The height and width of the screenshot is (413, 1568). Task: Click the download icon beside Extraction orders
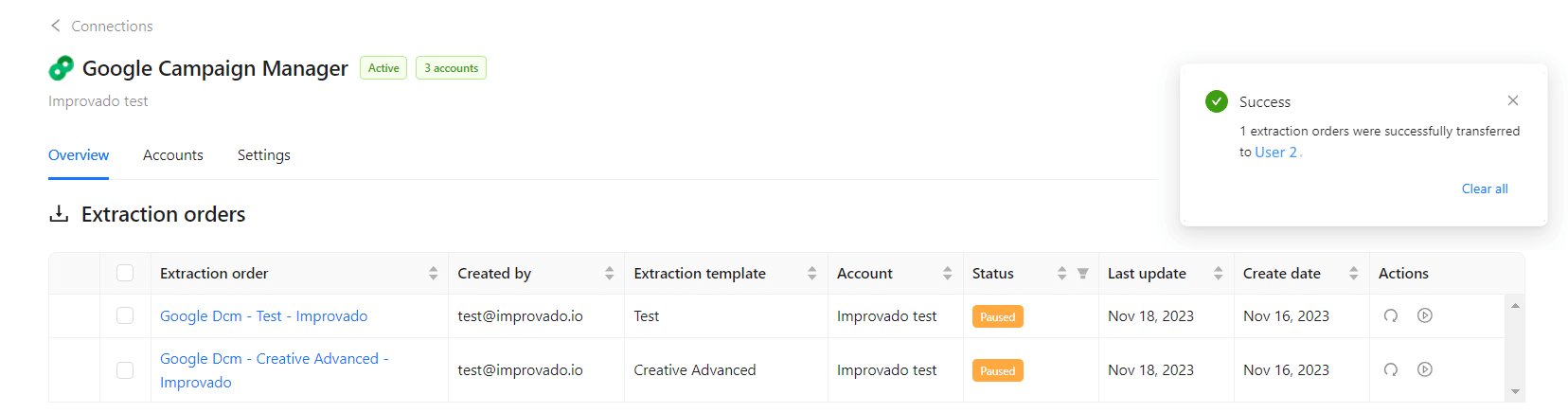click(59, 214)
